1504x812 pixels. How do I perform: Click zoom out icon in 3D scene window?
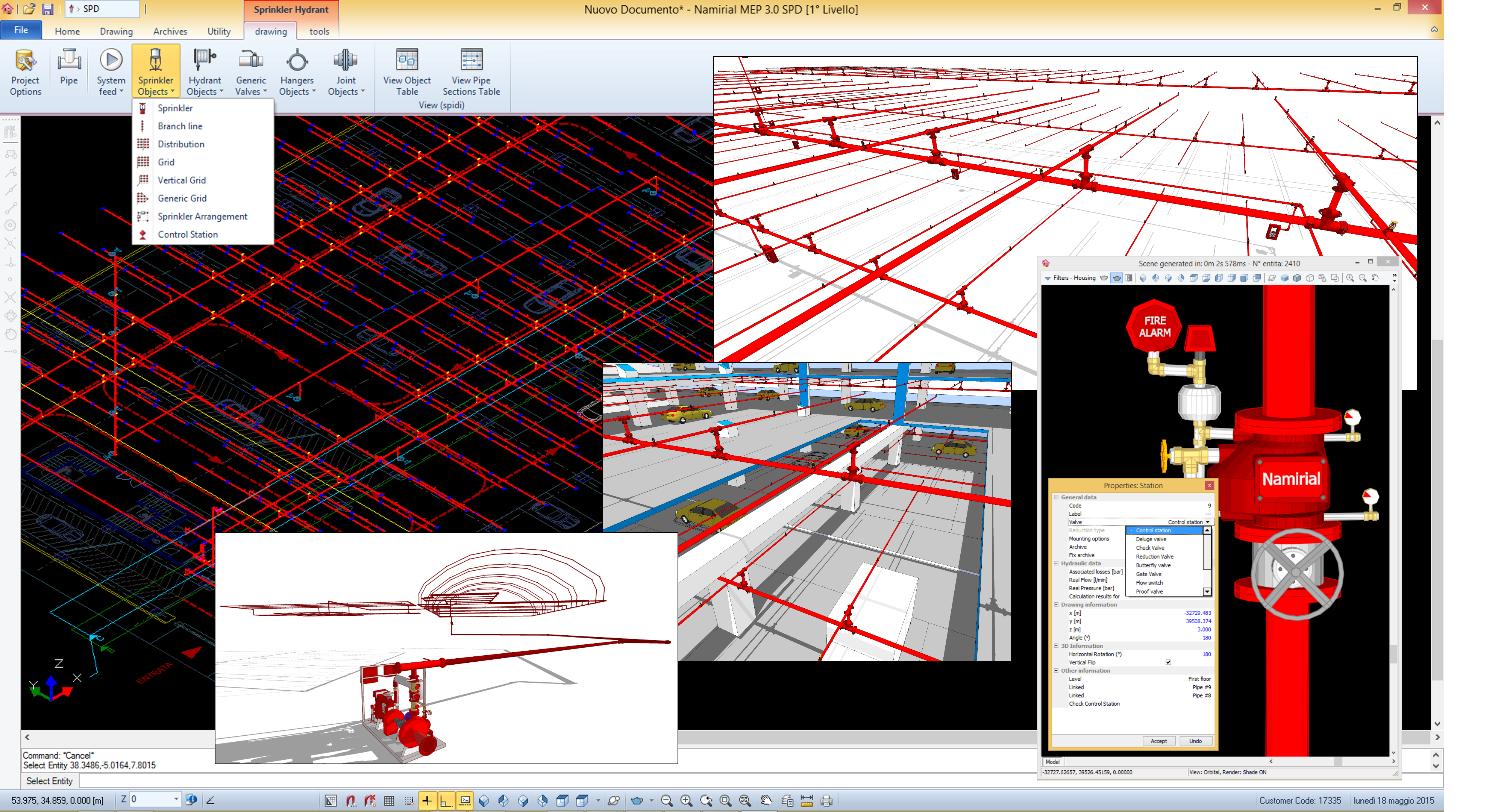click(1363, 278)
